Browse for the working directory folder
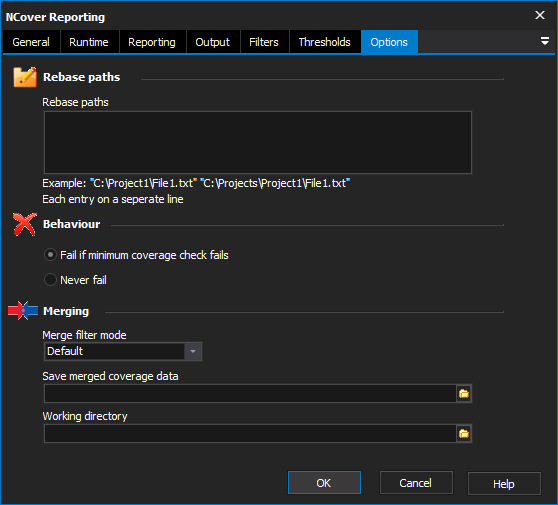The image size is (558, 505). coord(464,433)
